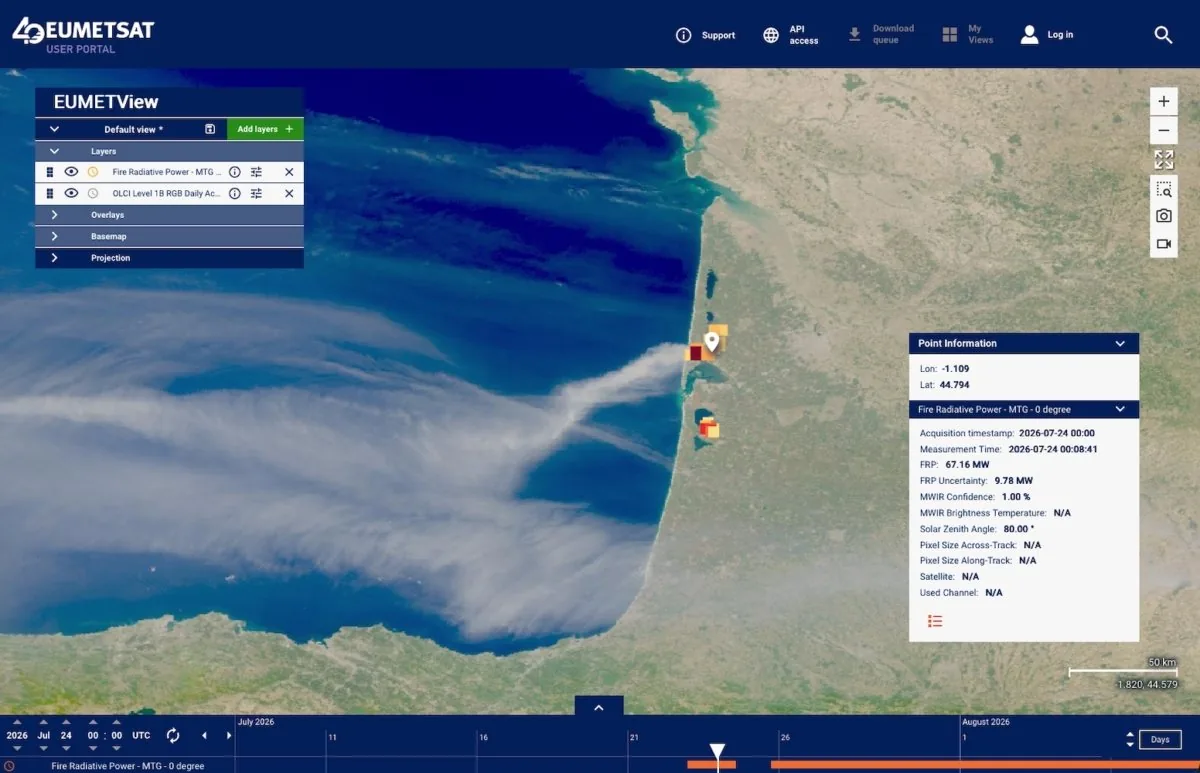Expand the timeline with up chevron
1200x773 pixels.
pyautogui.click(x=599, y=707)
